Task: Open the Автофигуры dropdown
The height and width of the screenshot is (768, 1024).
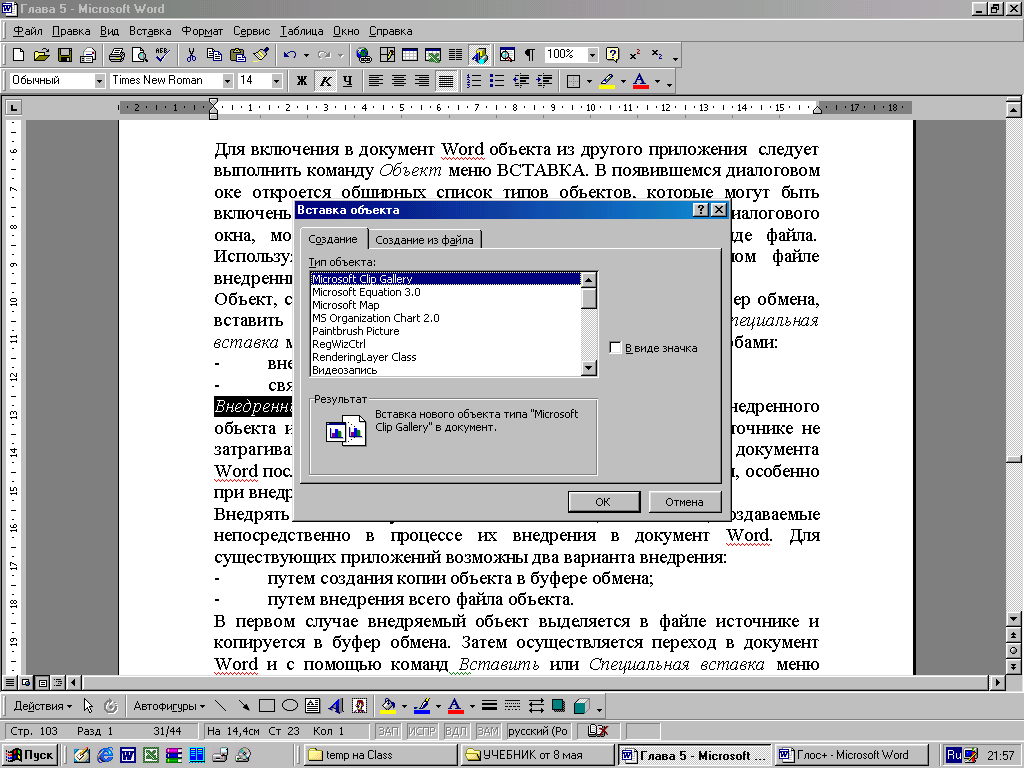Action: click(x=169, y=705)
